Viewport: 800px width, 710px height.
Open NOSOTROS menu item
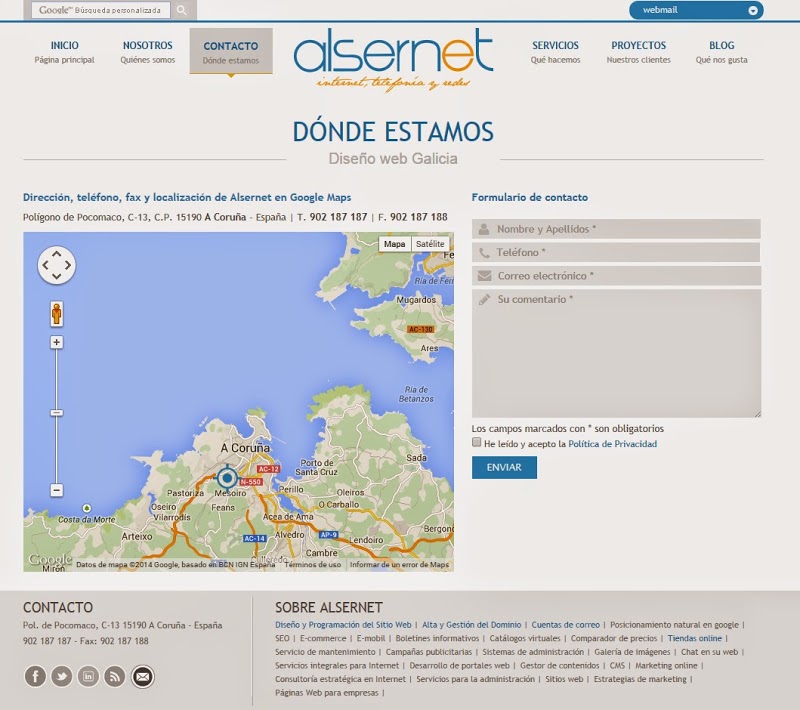click(x=147, y=52)
